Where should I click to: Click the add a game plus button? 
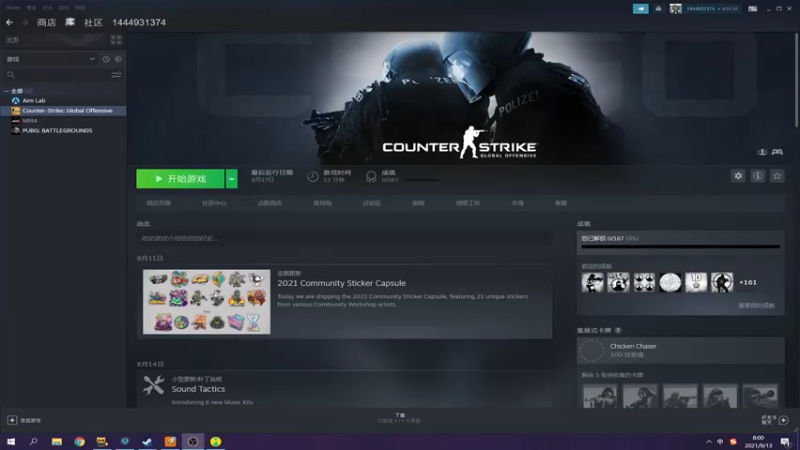click(x=12, y=420)
